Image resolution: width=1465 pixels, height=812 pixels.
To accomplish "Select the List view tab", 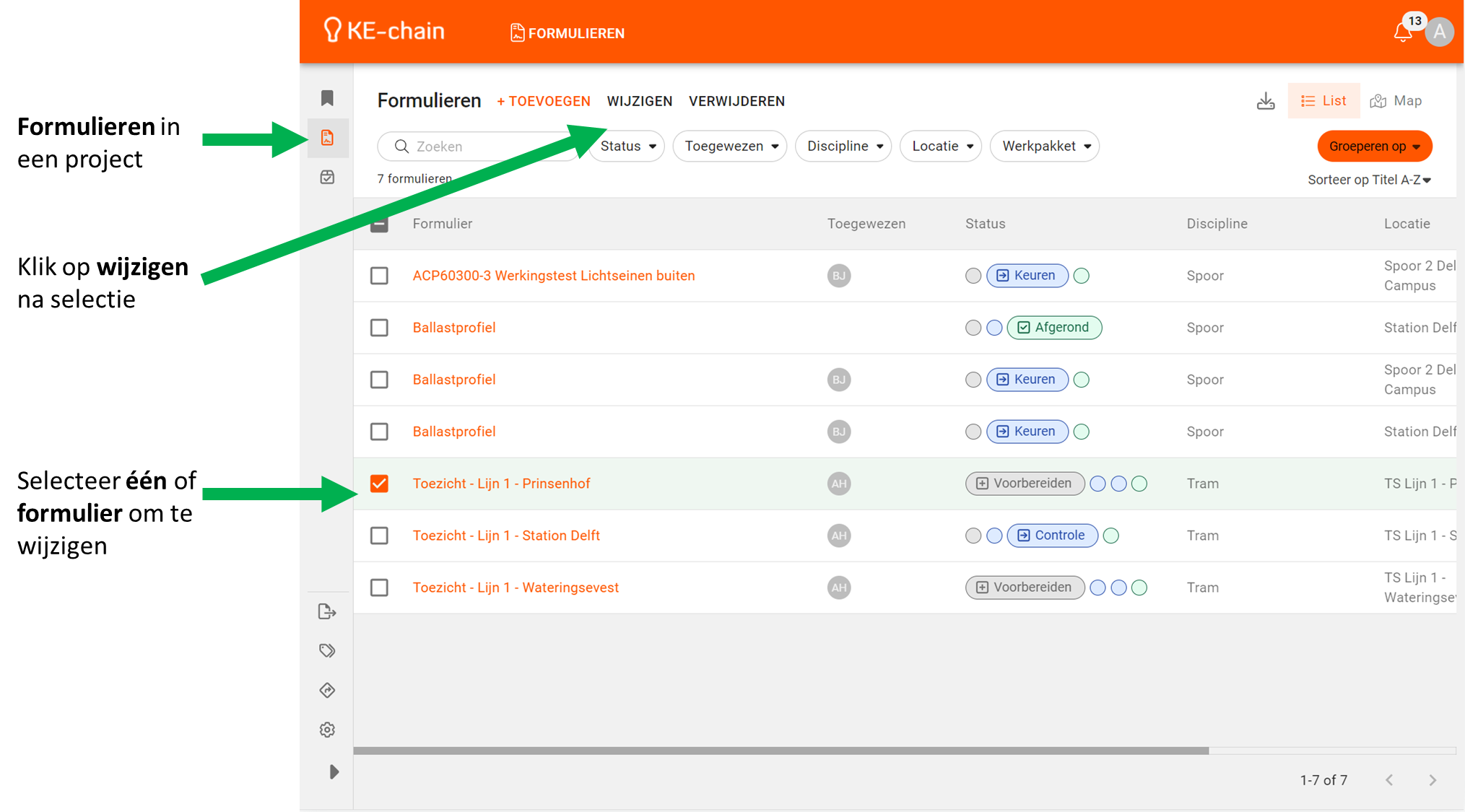I will pos(1323,101).
